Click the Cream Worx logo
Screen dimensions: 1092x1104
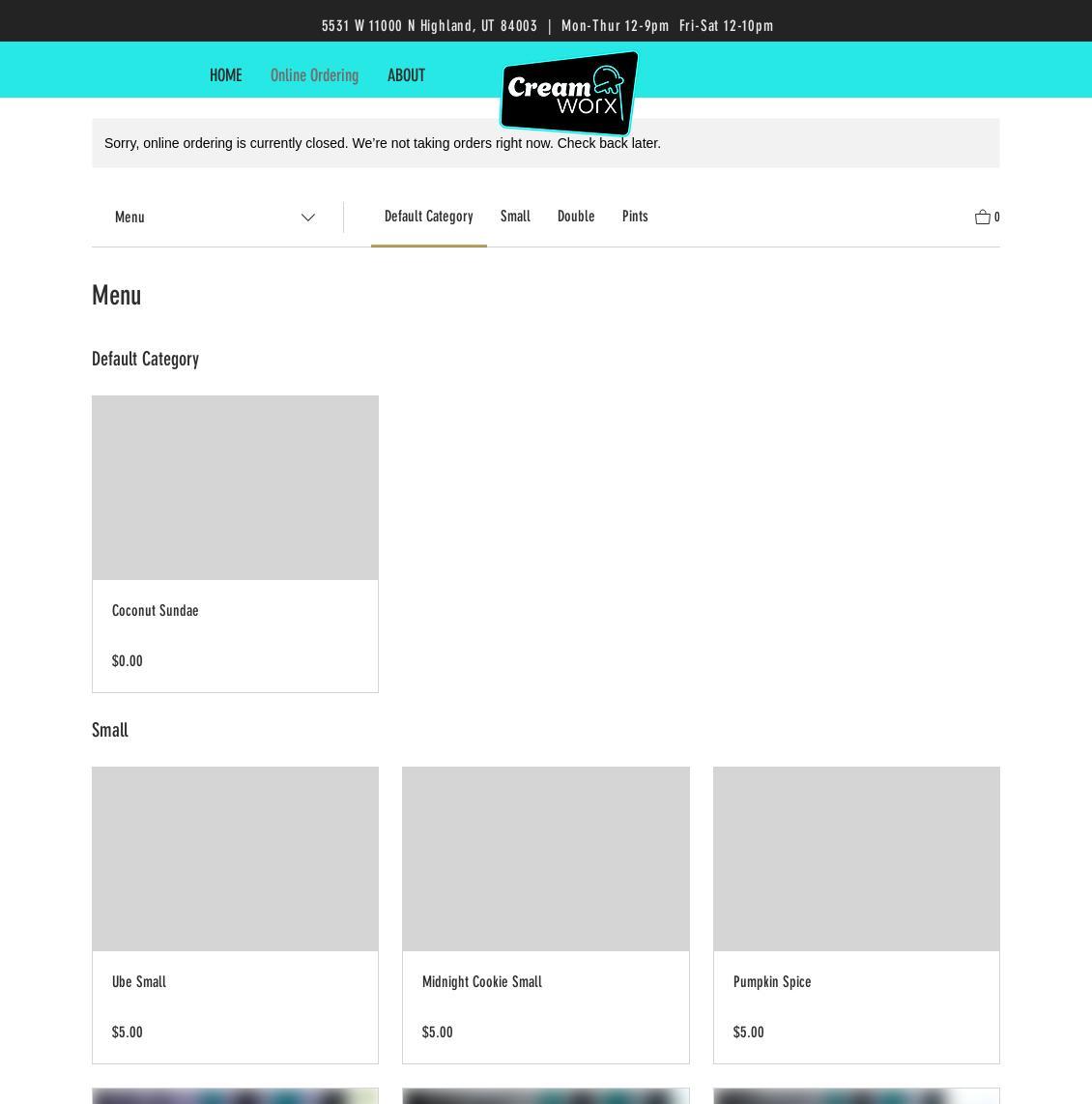(568, 94)
